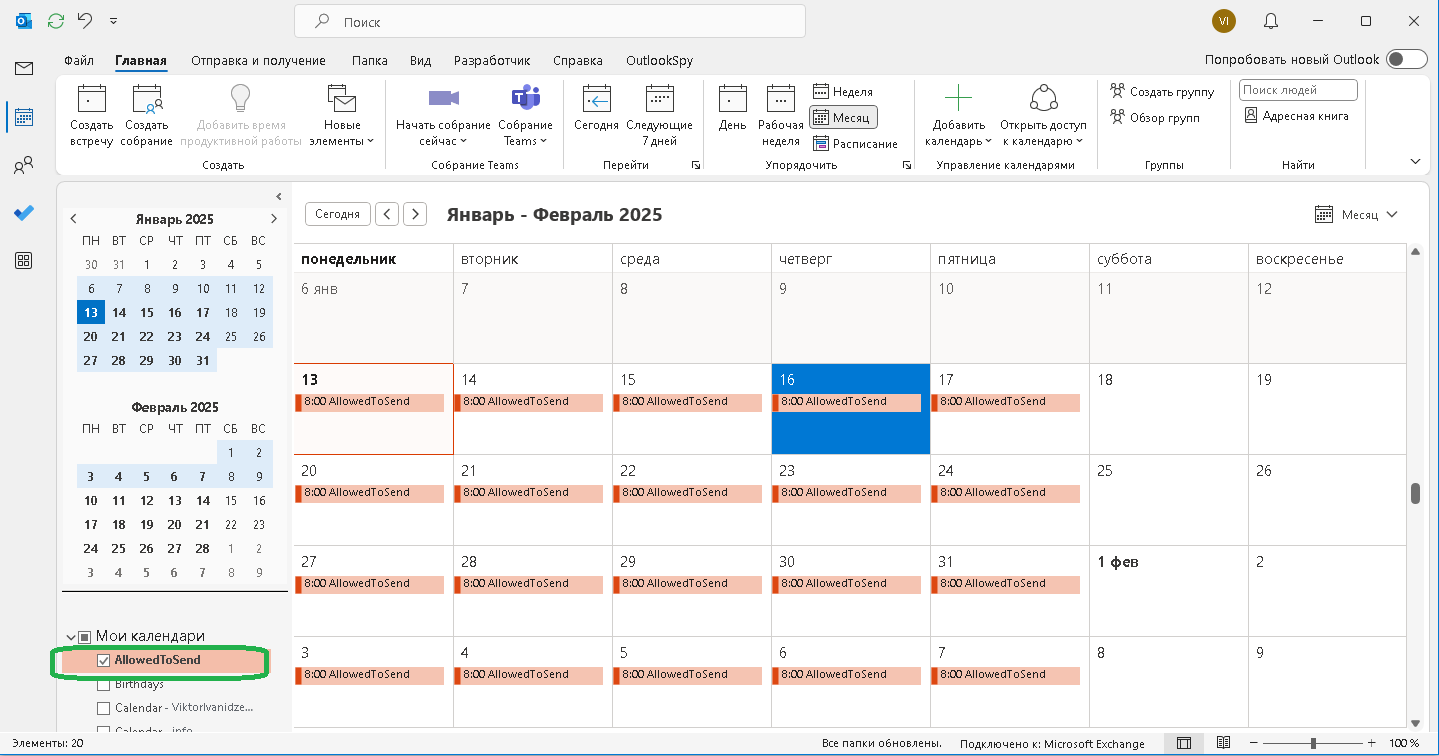
Task: Toggle Мои календари group checkbox
Action: [85, 636]
